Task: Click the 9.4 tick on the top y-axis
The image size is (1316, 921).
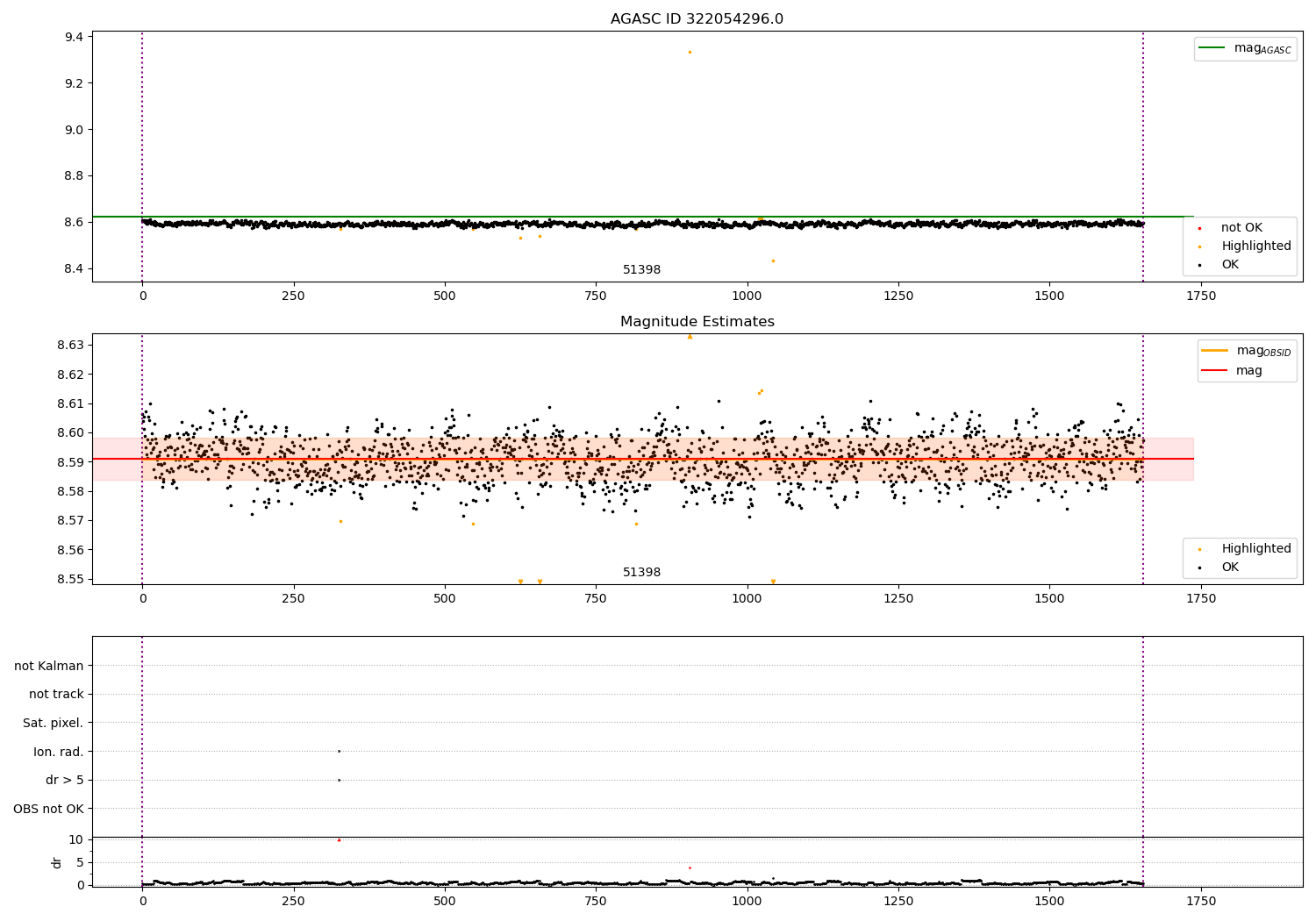Action: 74,37
